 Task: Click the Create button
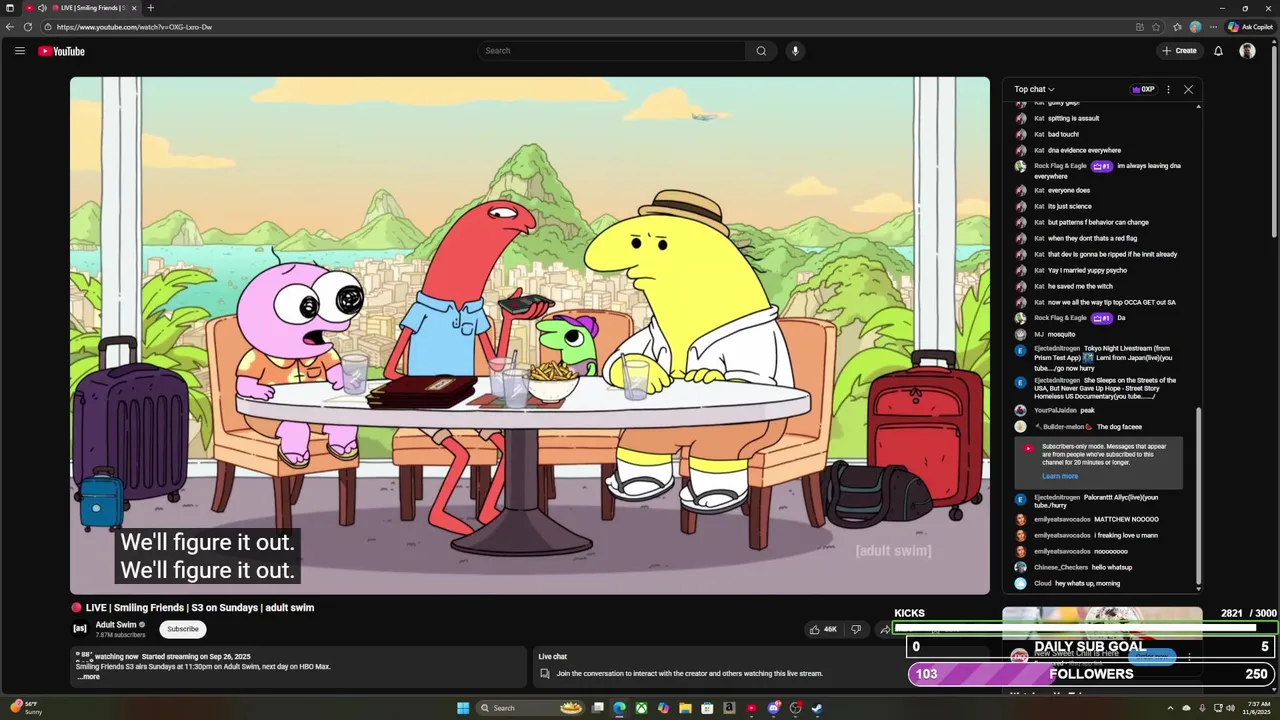[1179, 51]
